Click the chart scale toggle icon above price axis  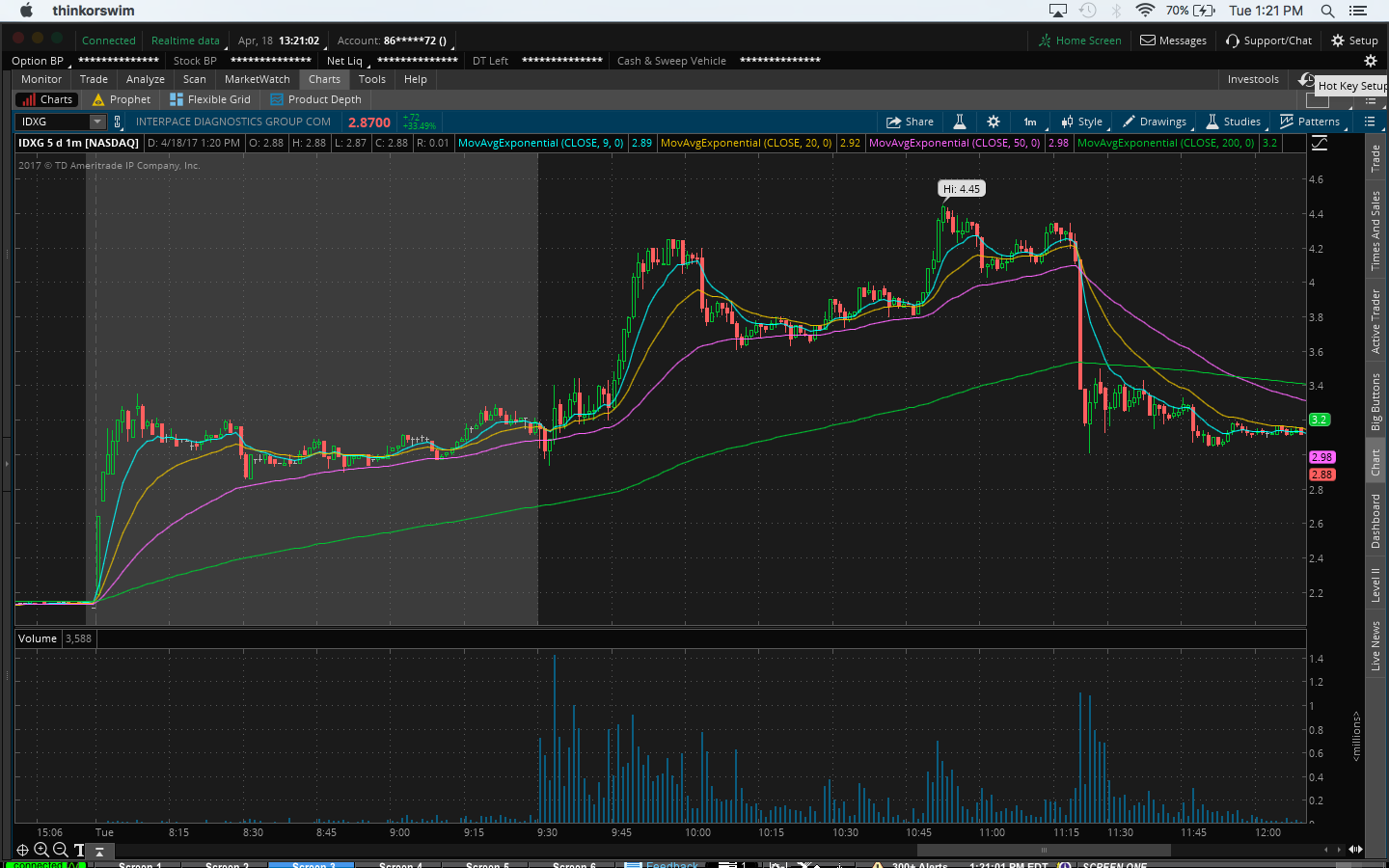click(x=1320, y=143)
